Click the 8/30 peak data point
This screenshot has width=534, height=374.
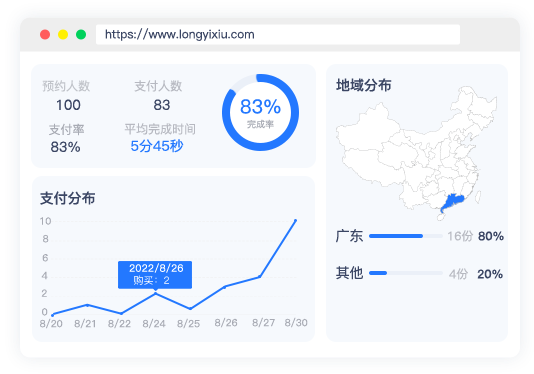(x=295, y=221)
